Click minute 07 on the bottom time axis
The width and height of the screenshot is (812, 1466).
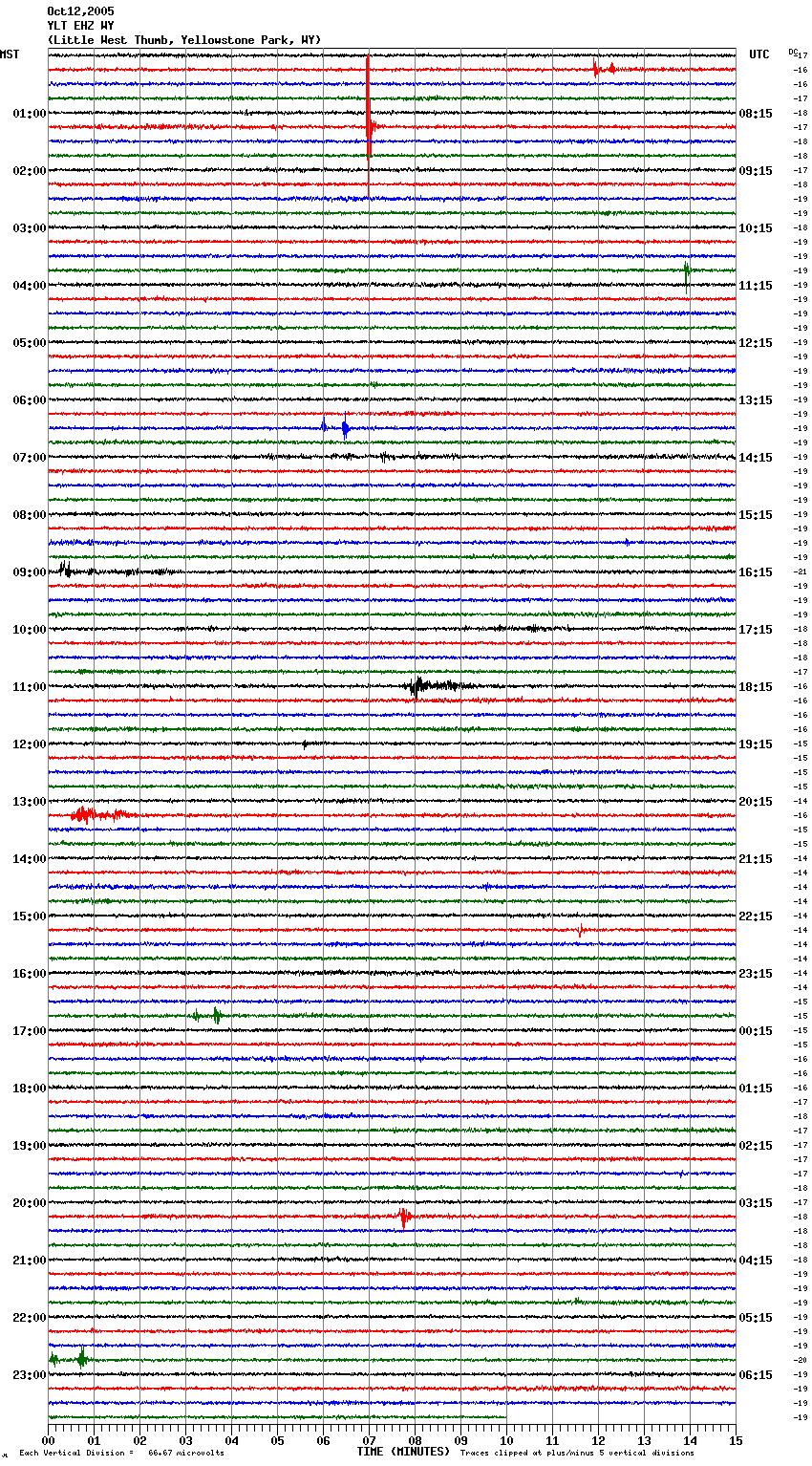369,1440
